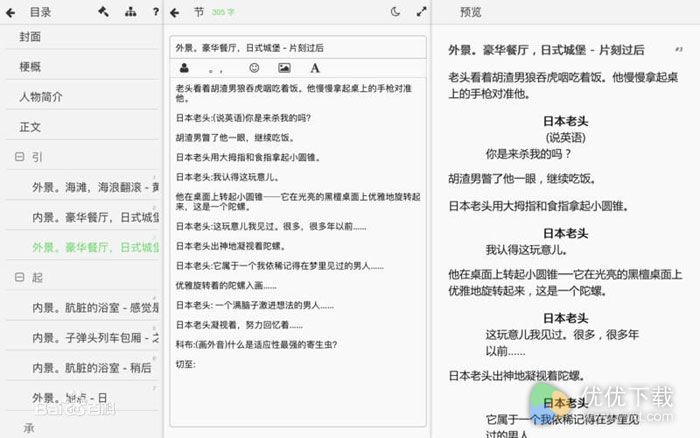Open the help question mark icon
700x438 pixels.
click(x=155, y=12)
